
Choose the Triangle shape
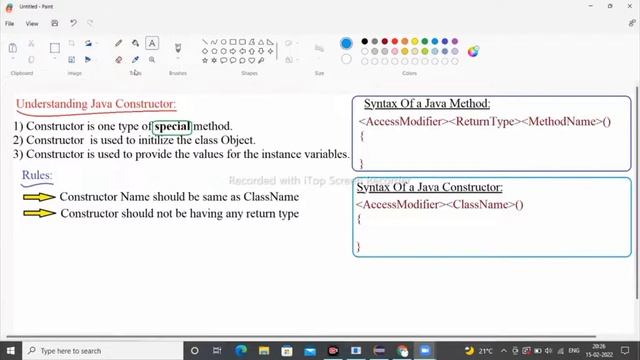point(261,42)
